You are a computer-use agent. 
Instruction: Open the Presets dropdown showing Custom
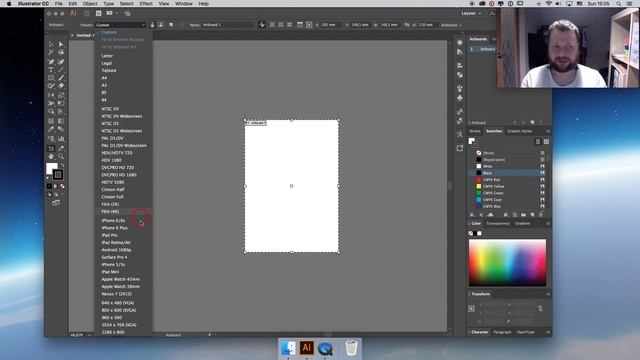120,25
